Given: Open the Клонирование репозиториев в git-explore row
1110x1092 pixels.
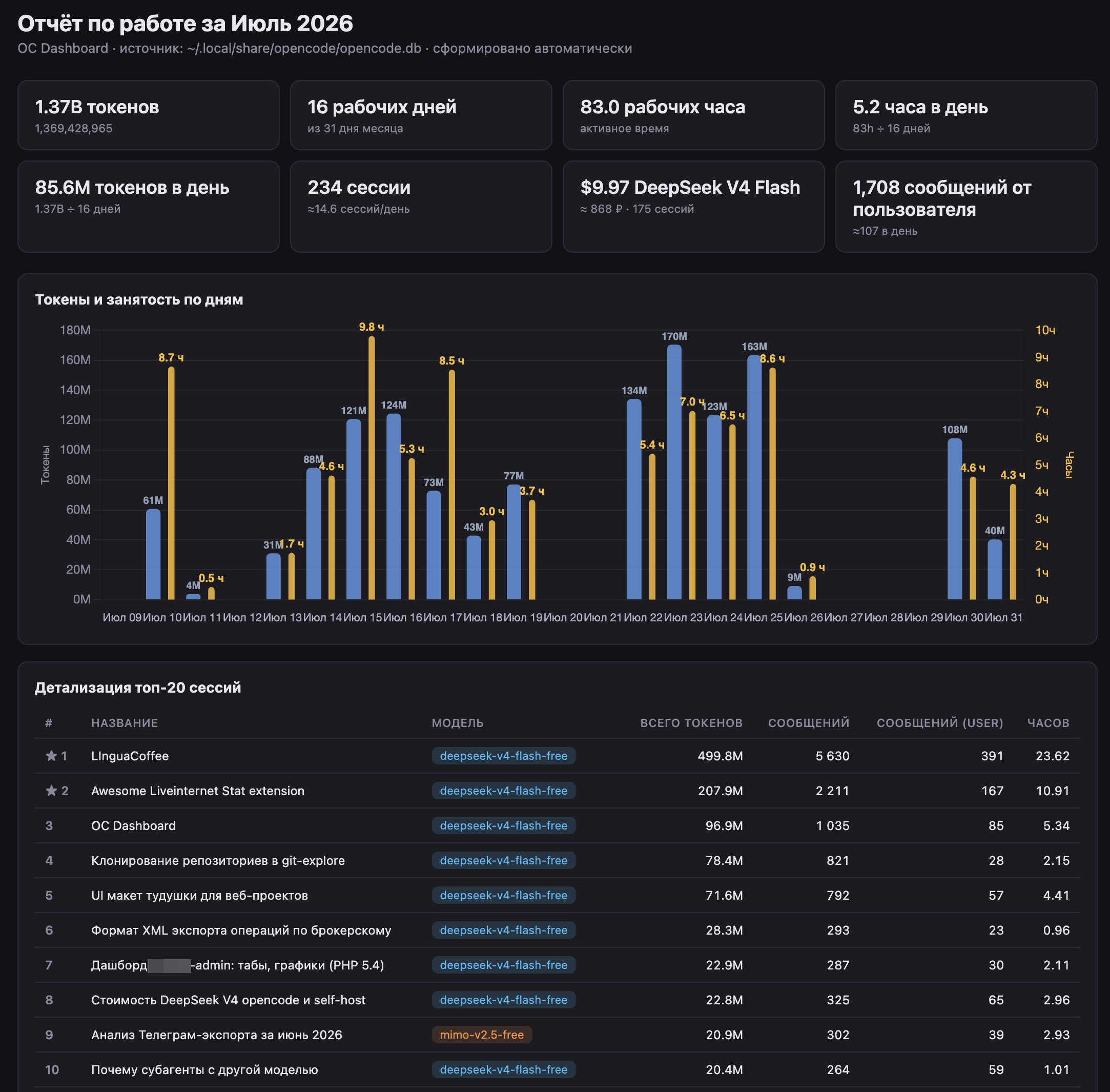Looking at the screenshot, I should click(x=557, y=860).
